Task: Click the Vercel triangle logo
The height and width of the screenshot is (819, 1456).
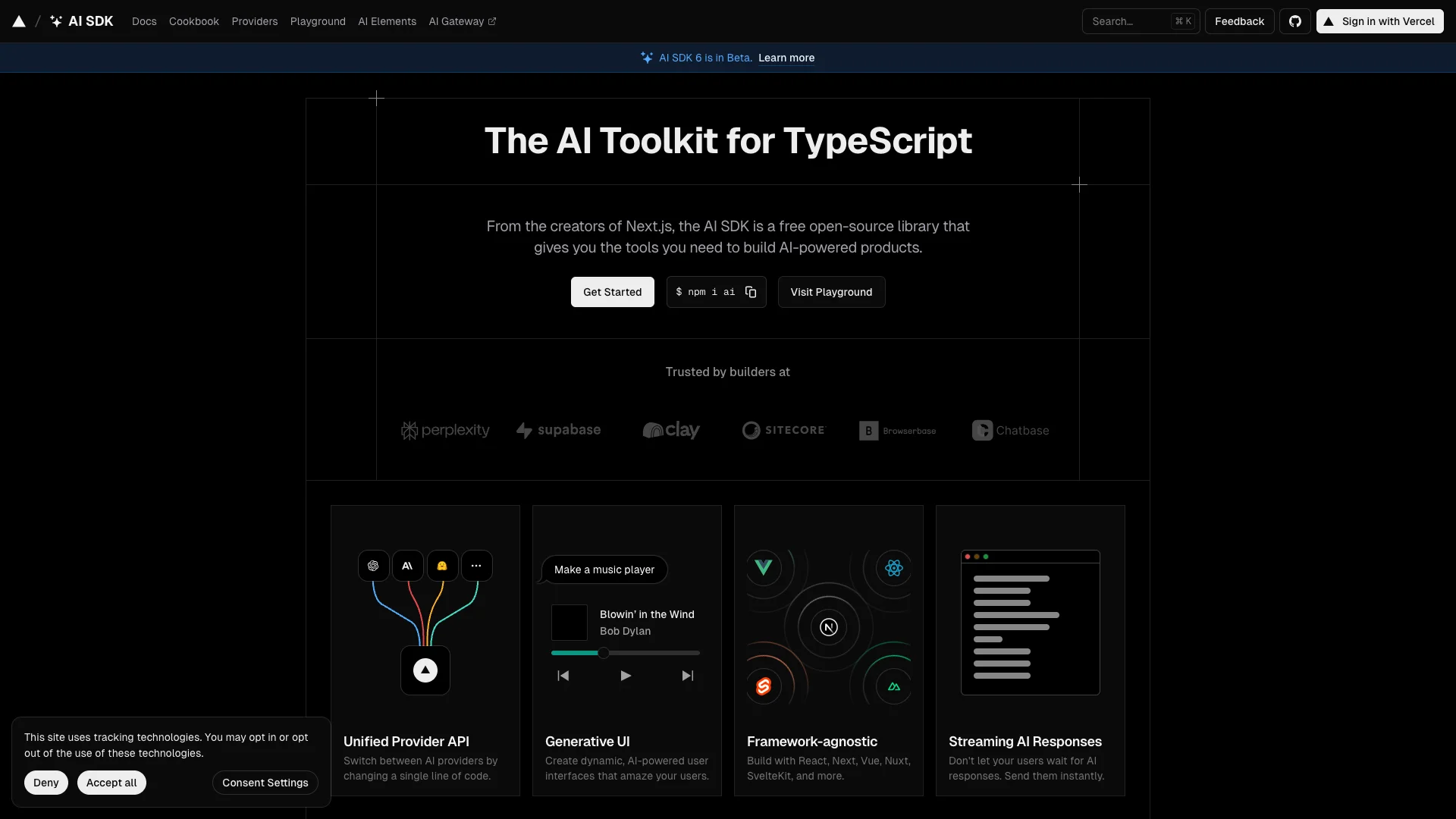Action: [18, 21]
